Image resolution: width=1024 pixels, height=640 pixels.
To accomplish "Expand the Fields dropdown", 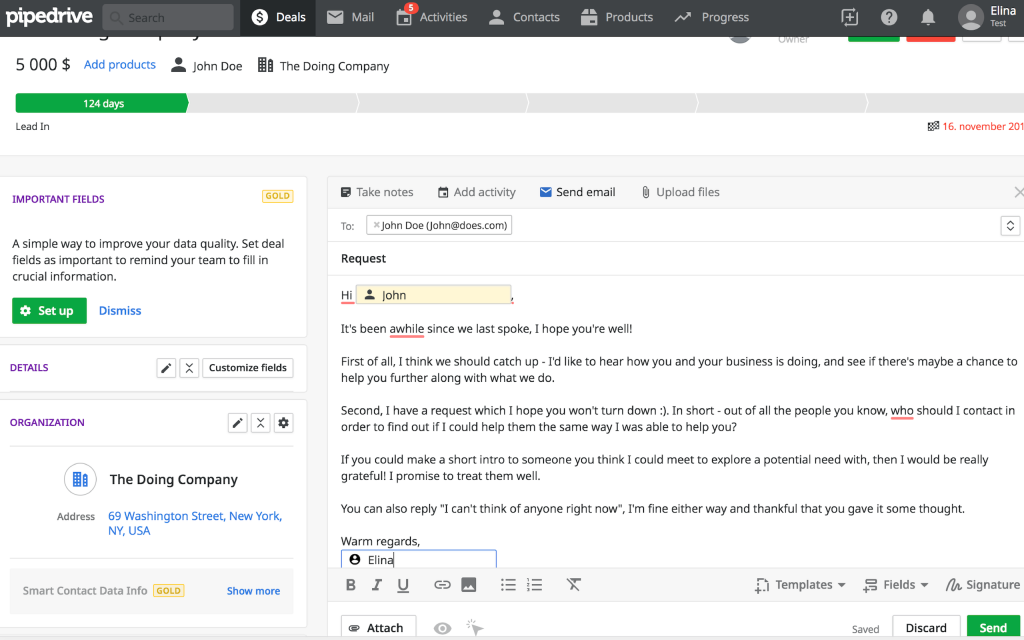I will pyautogui.click(x=896, y=585).
